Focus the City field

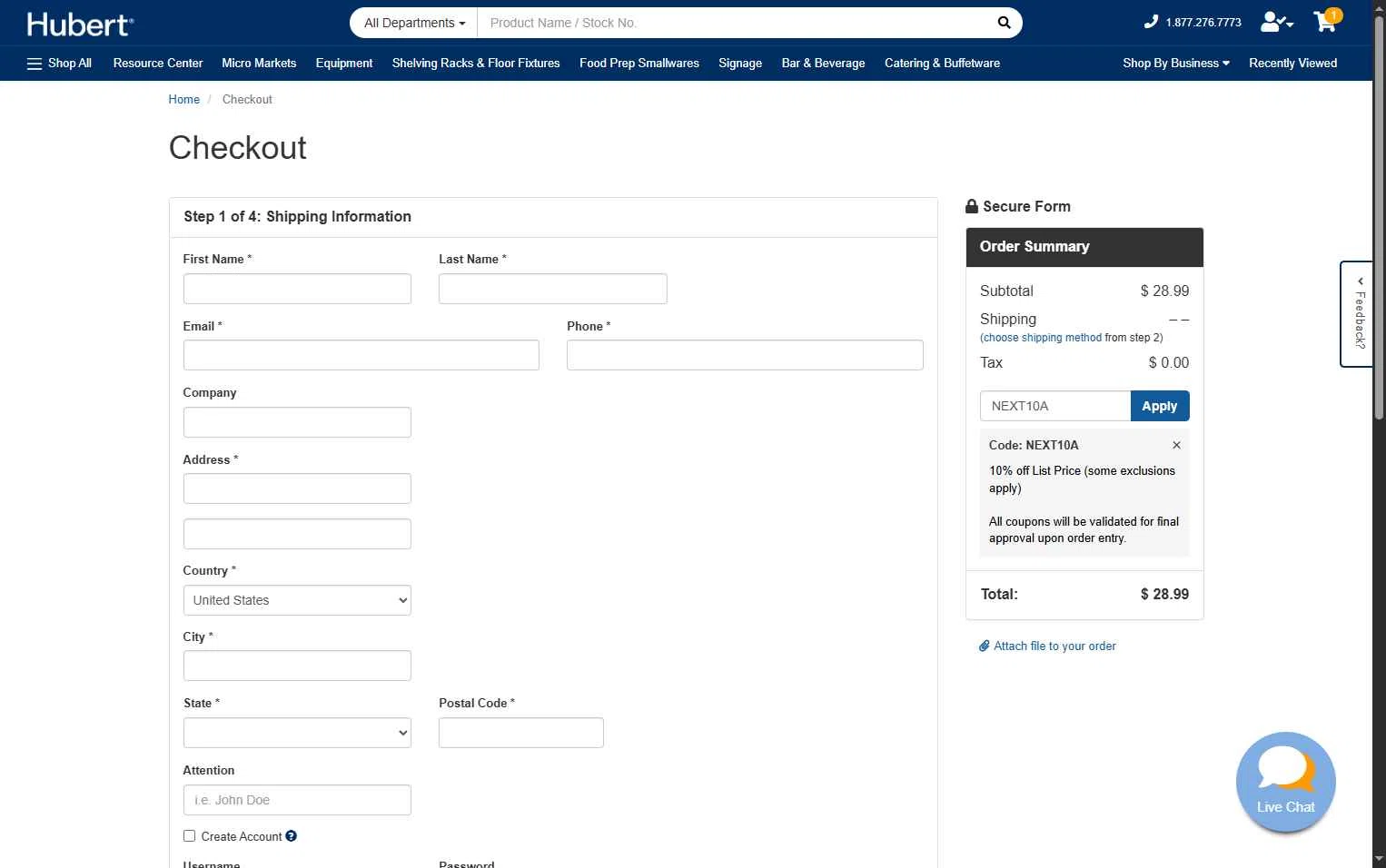pyautogui.click(x=297, y=666)
